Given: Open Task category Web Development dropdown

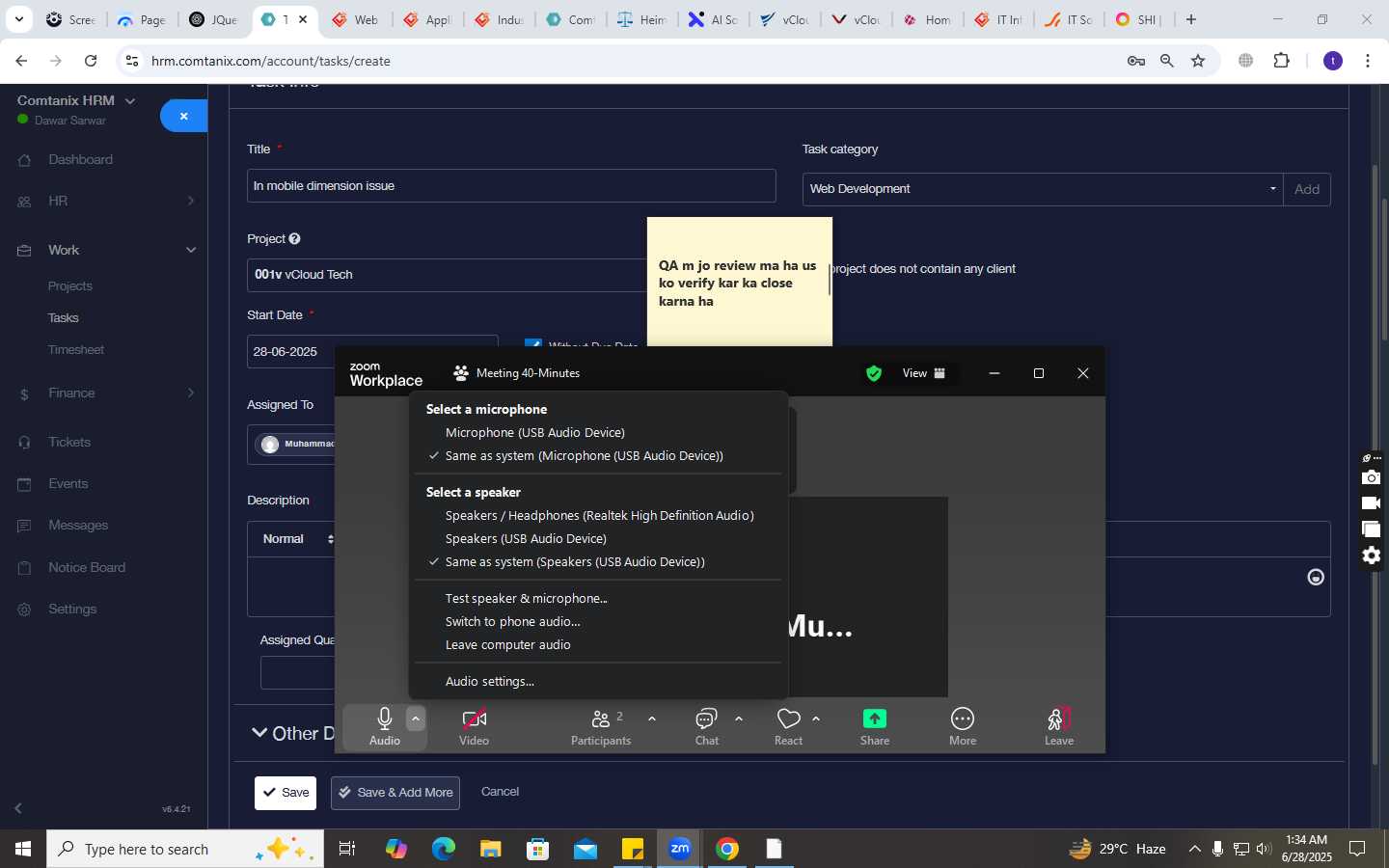Looking at the screenshot, I should (1043, 189).
